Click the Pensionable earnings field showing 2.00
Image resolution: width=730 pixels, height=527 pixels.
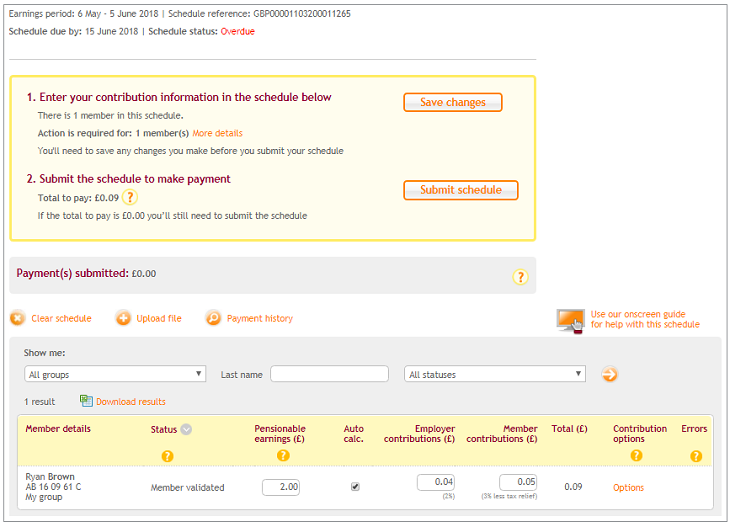point(281,487)
